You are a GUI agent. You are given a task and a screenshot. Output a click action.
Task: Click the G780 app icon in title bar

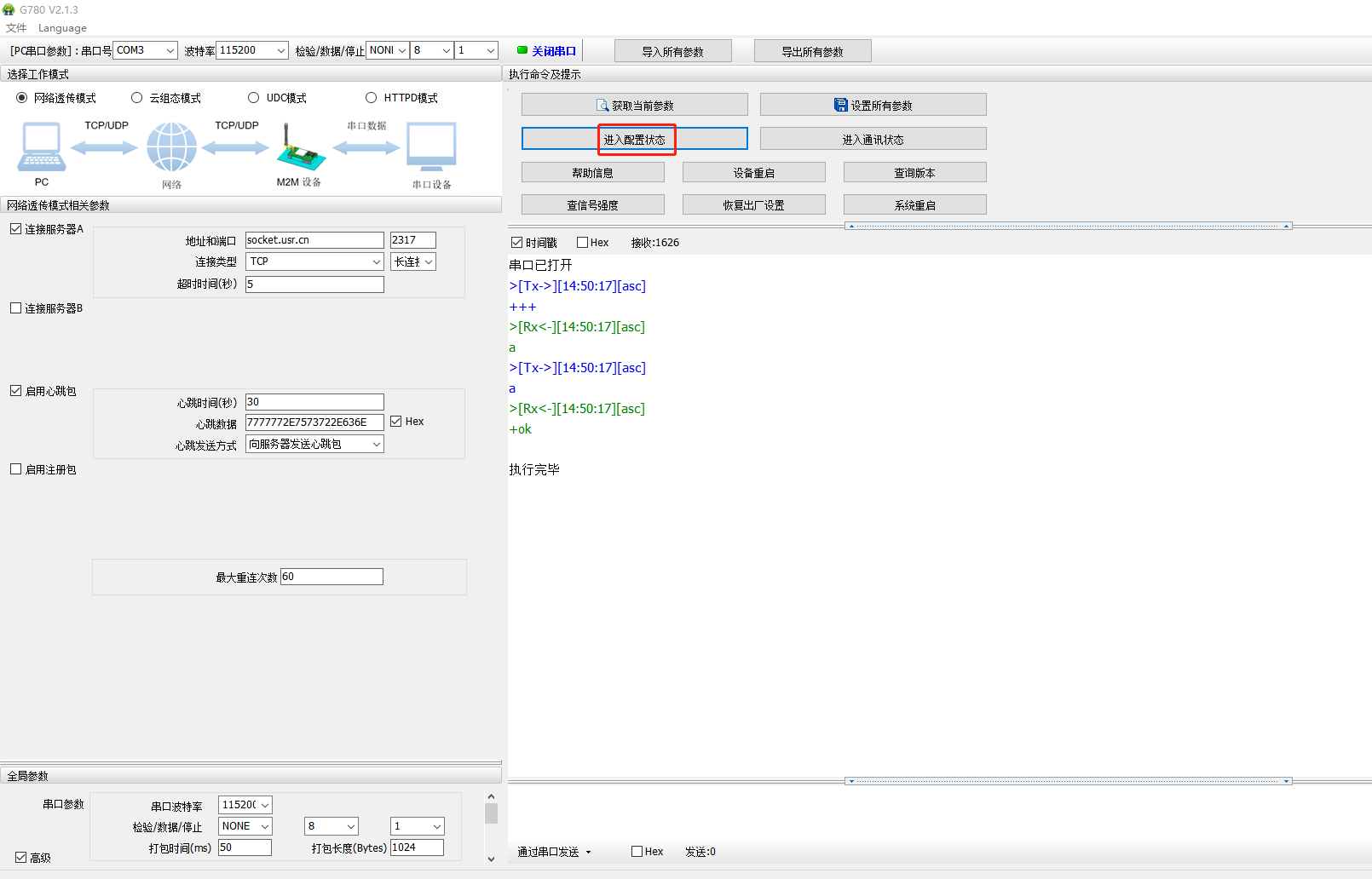[x=9, y=9]
